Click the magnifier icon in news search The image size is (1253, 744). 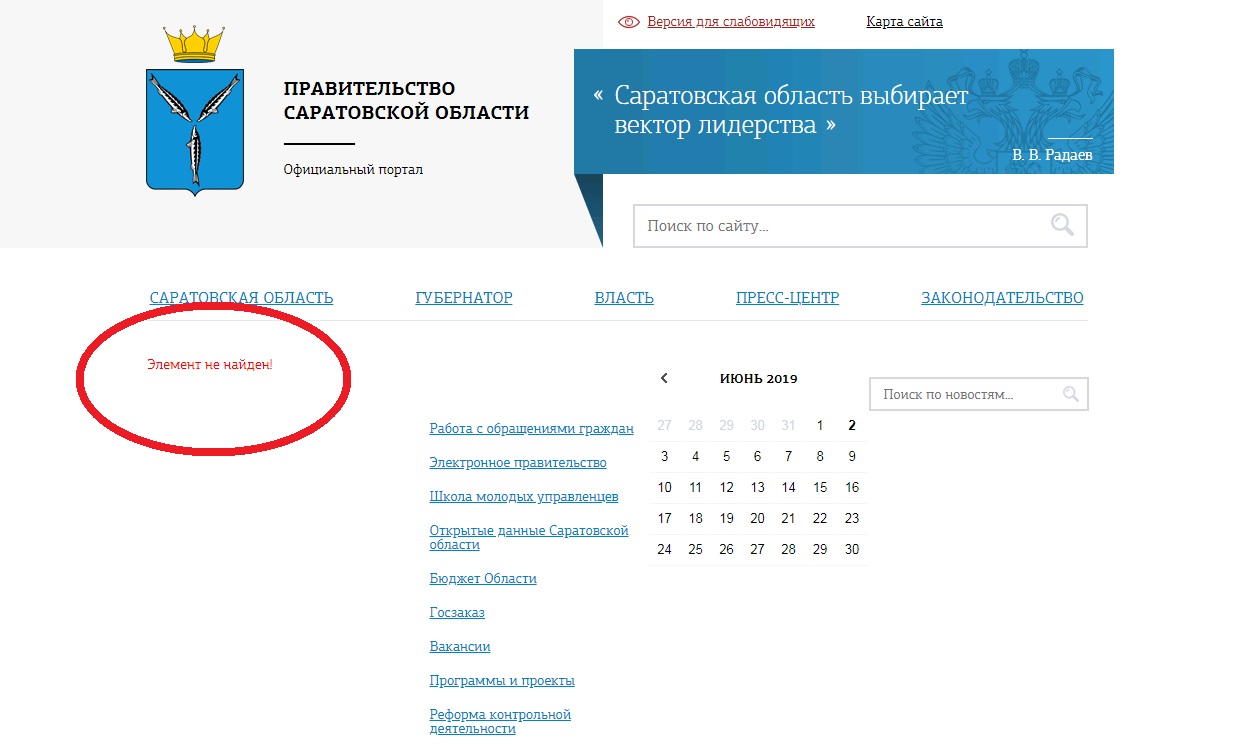[1070, 394]
